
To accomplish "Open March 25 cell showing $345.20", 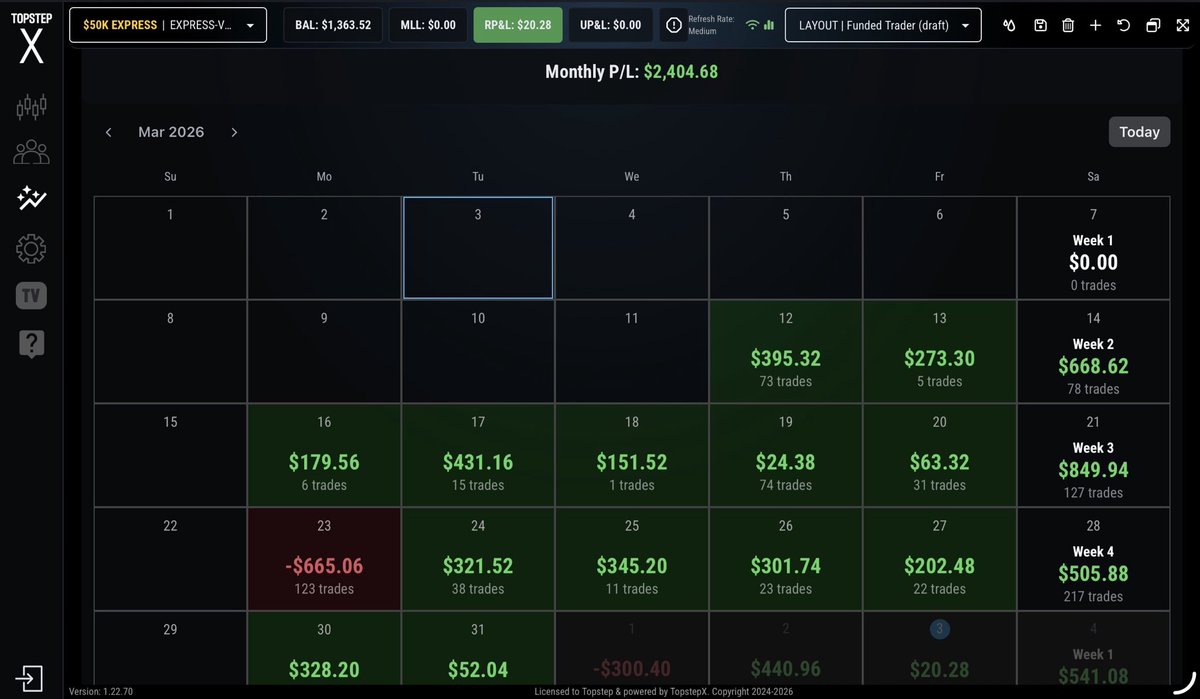I will tap(632, 560).
